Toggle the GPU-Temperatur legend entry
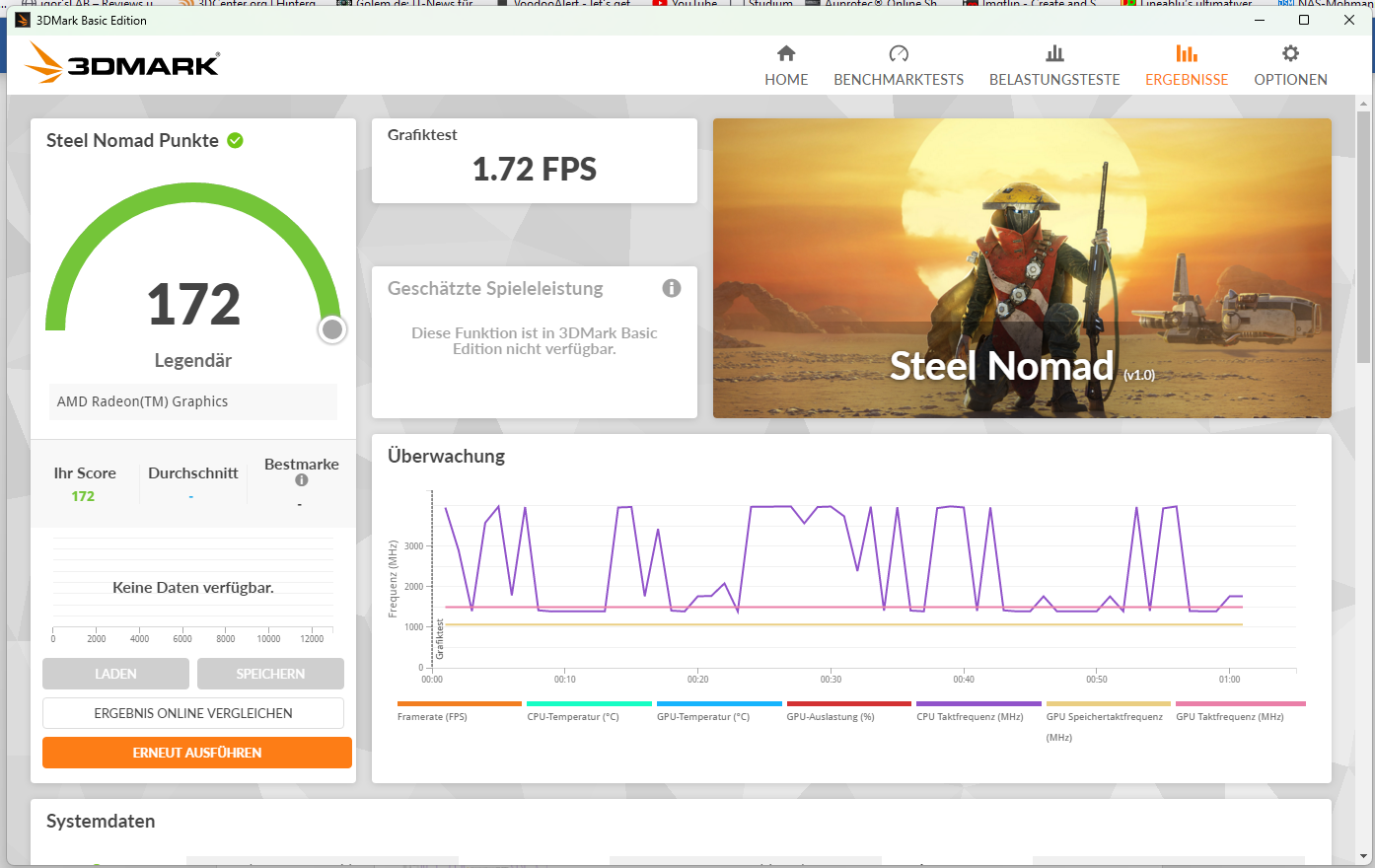The width and height of the screenshot is (1375, 868). [719, 712]
